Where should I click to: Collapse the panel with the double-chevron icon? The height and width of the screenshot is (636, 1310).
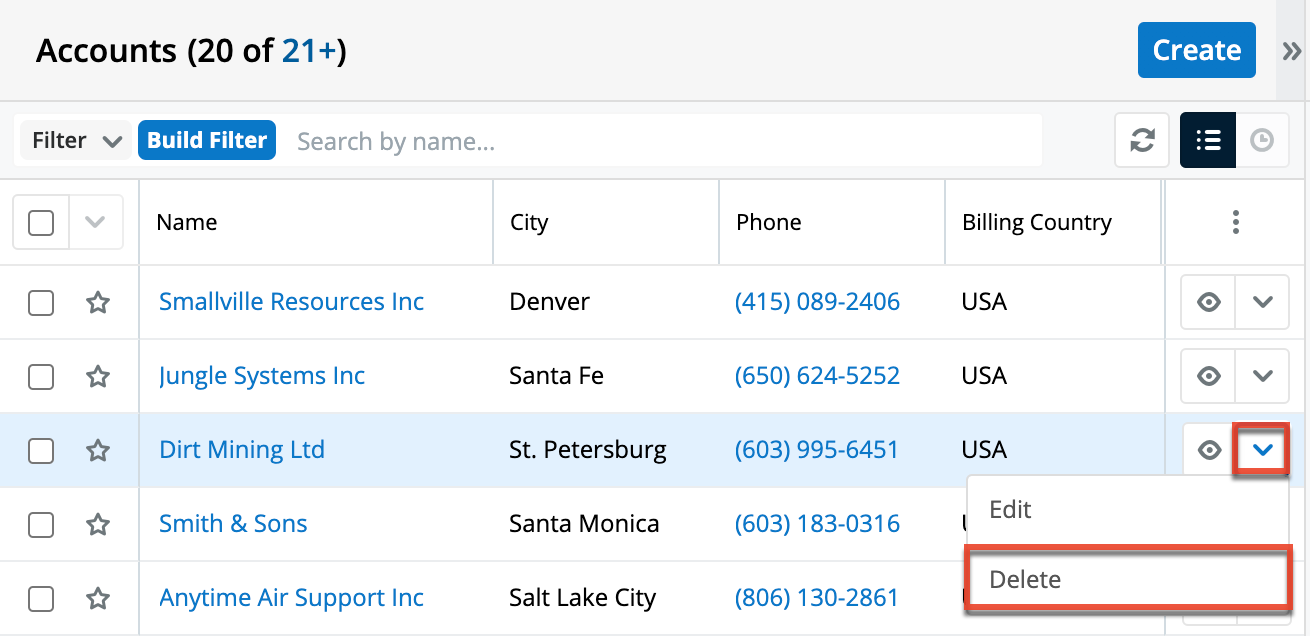[1290, 49]
